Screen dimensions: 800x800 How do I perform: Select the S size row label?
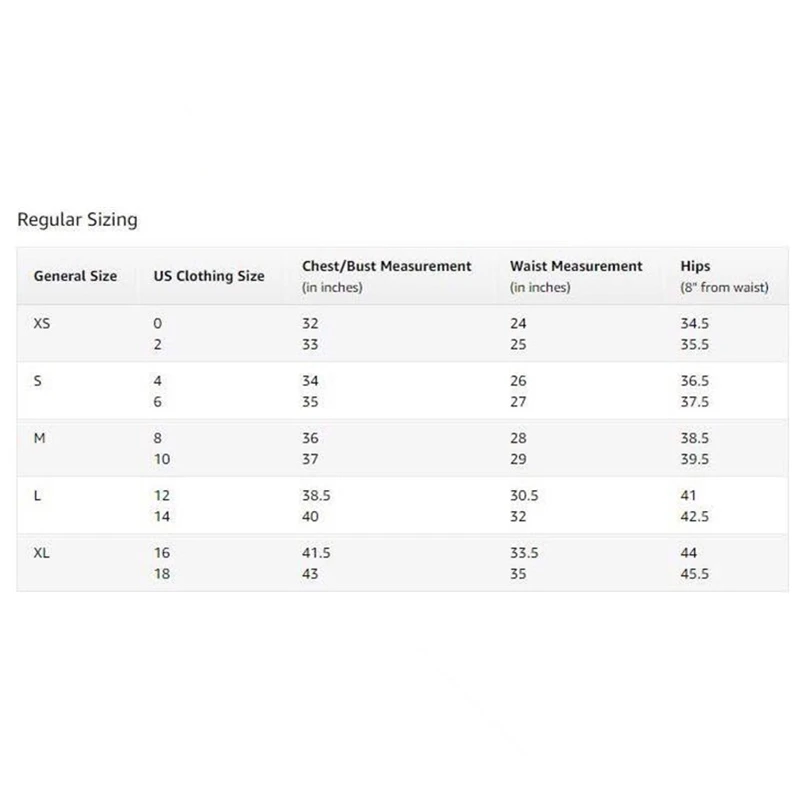tap(38, 381)
